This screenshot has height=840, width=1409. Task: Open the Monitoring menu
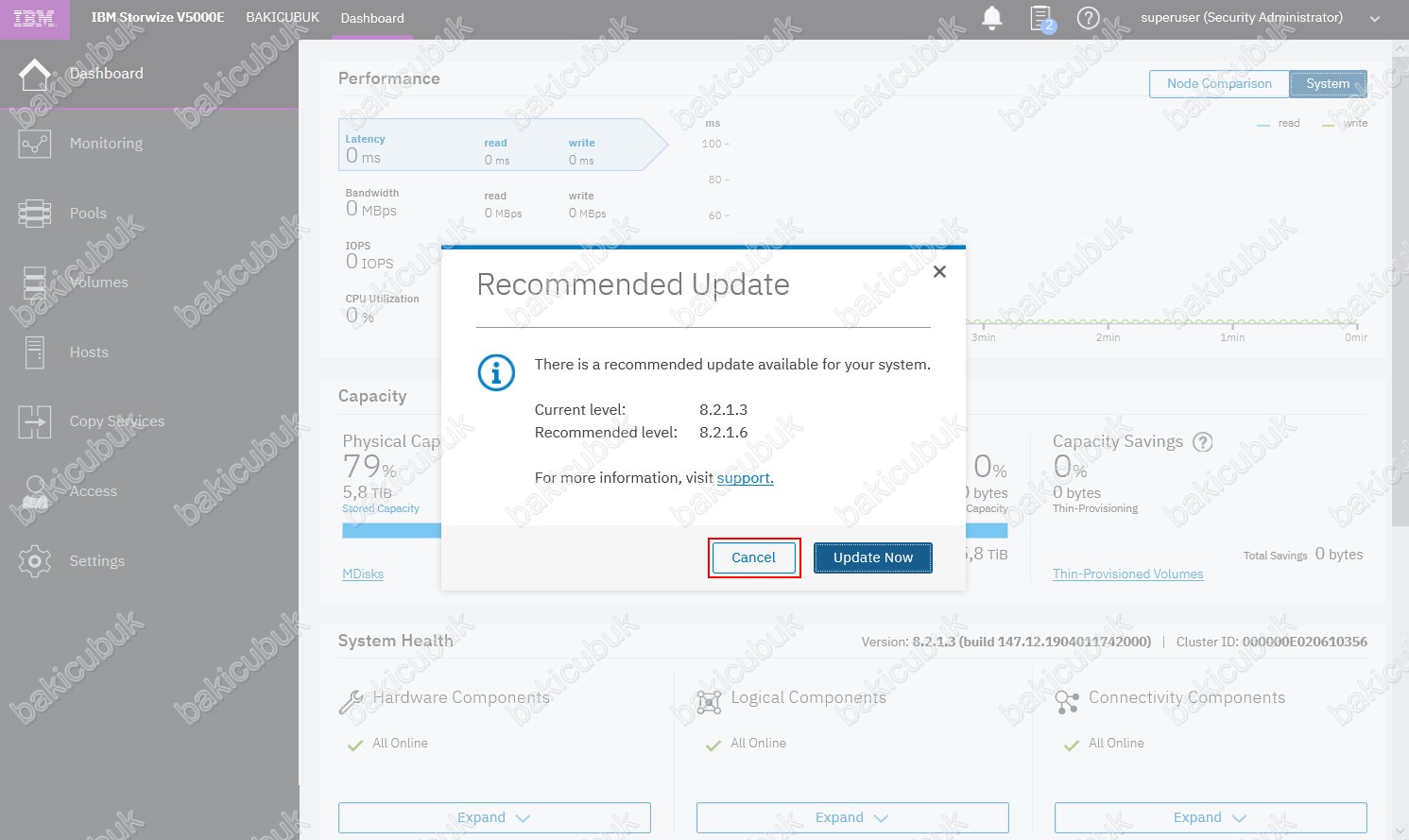[x=106, y=144]
